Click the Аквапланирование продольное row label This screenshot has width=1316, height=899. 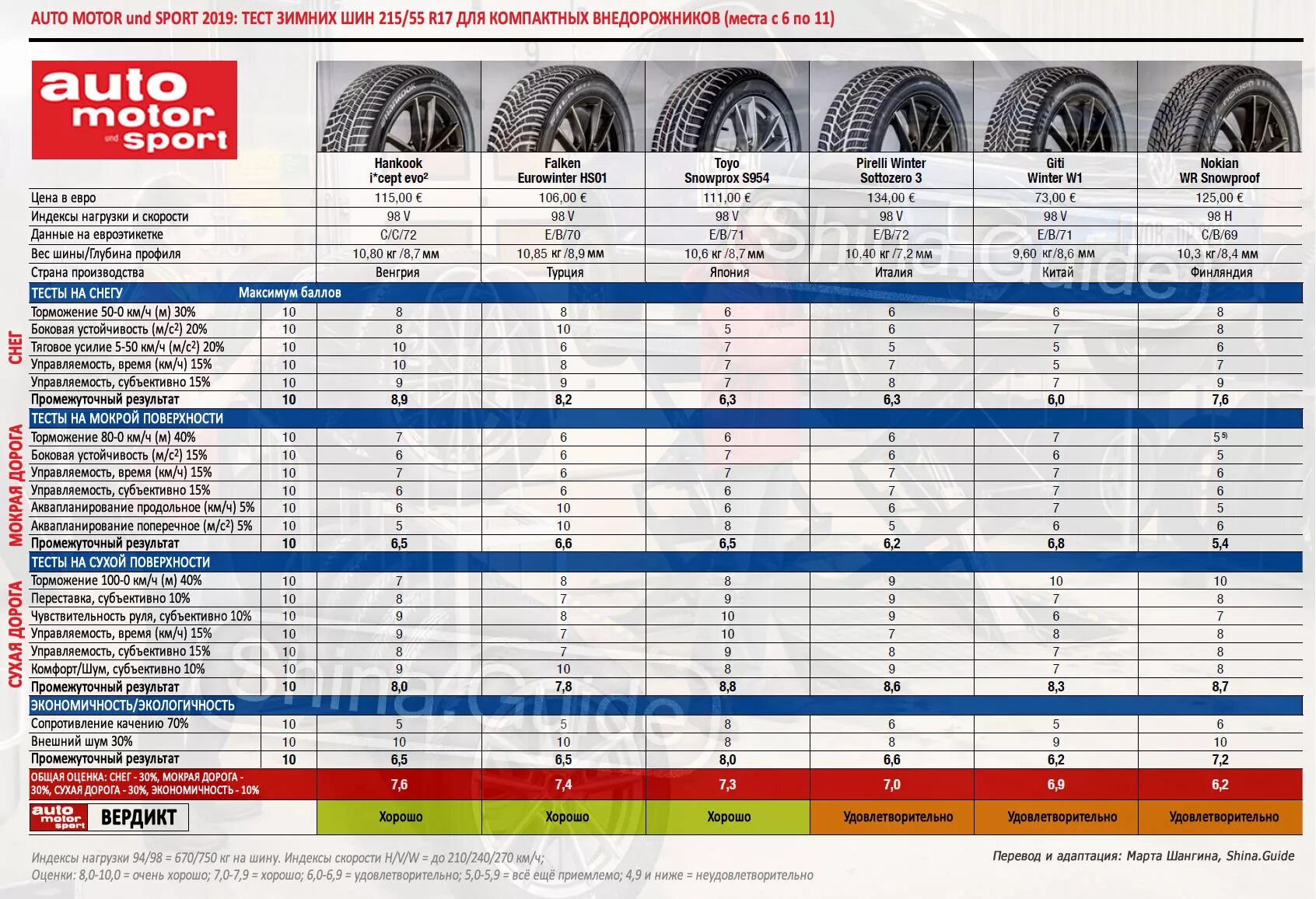[143, 507]
